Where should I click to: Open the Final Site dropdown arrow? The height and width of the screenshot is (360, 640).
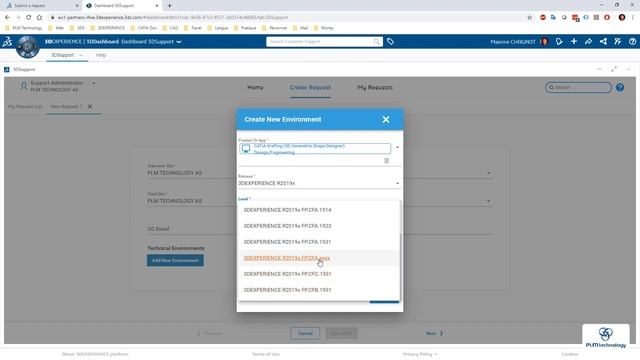click(x=488, y=201)
